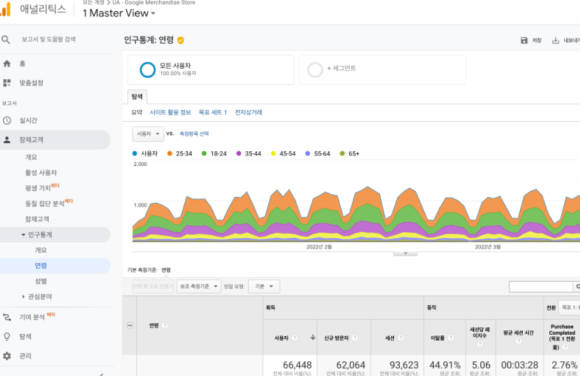Open 활성 사용자 in the sidebar

pos(41,173)
